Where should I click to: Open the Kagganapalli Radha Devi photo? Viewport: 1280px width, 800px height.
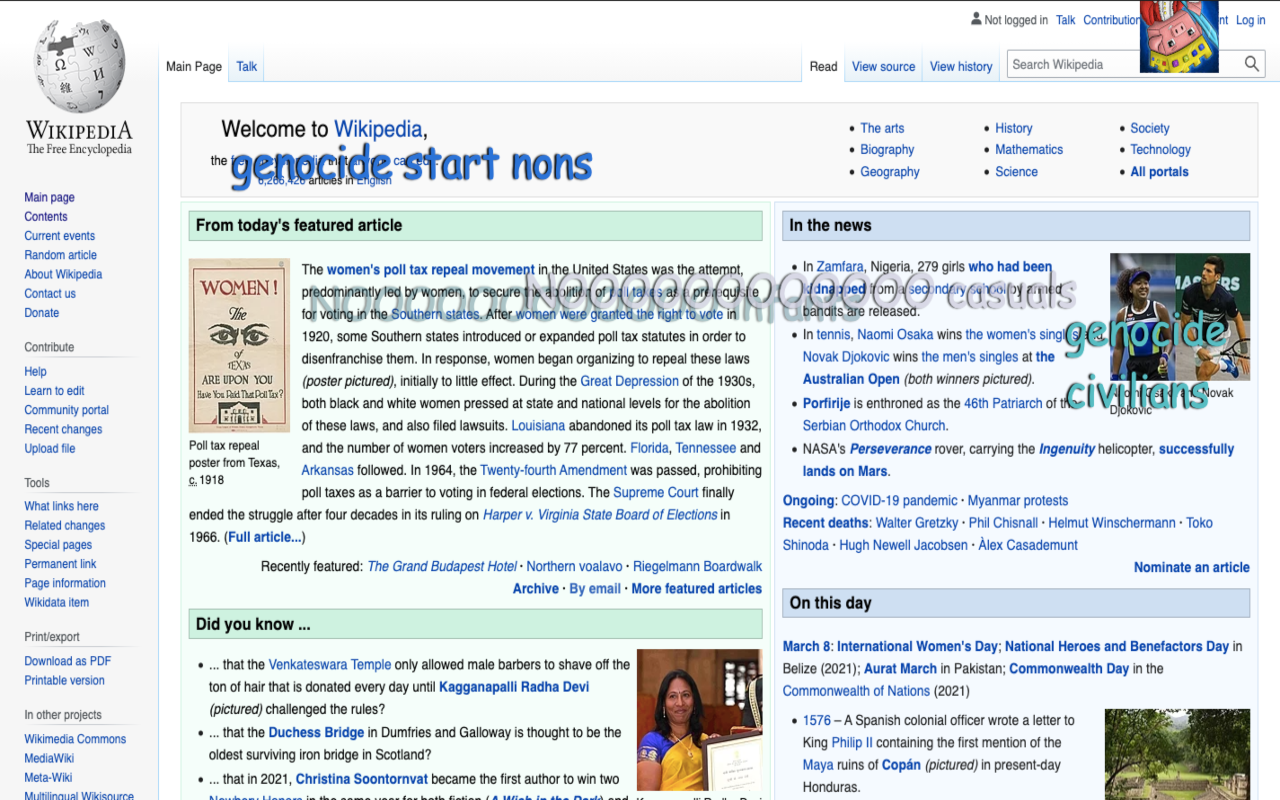(699, 720)
